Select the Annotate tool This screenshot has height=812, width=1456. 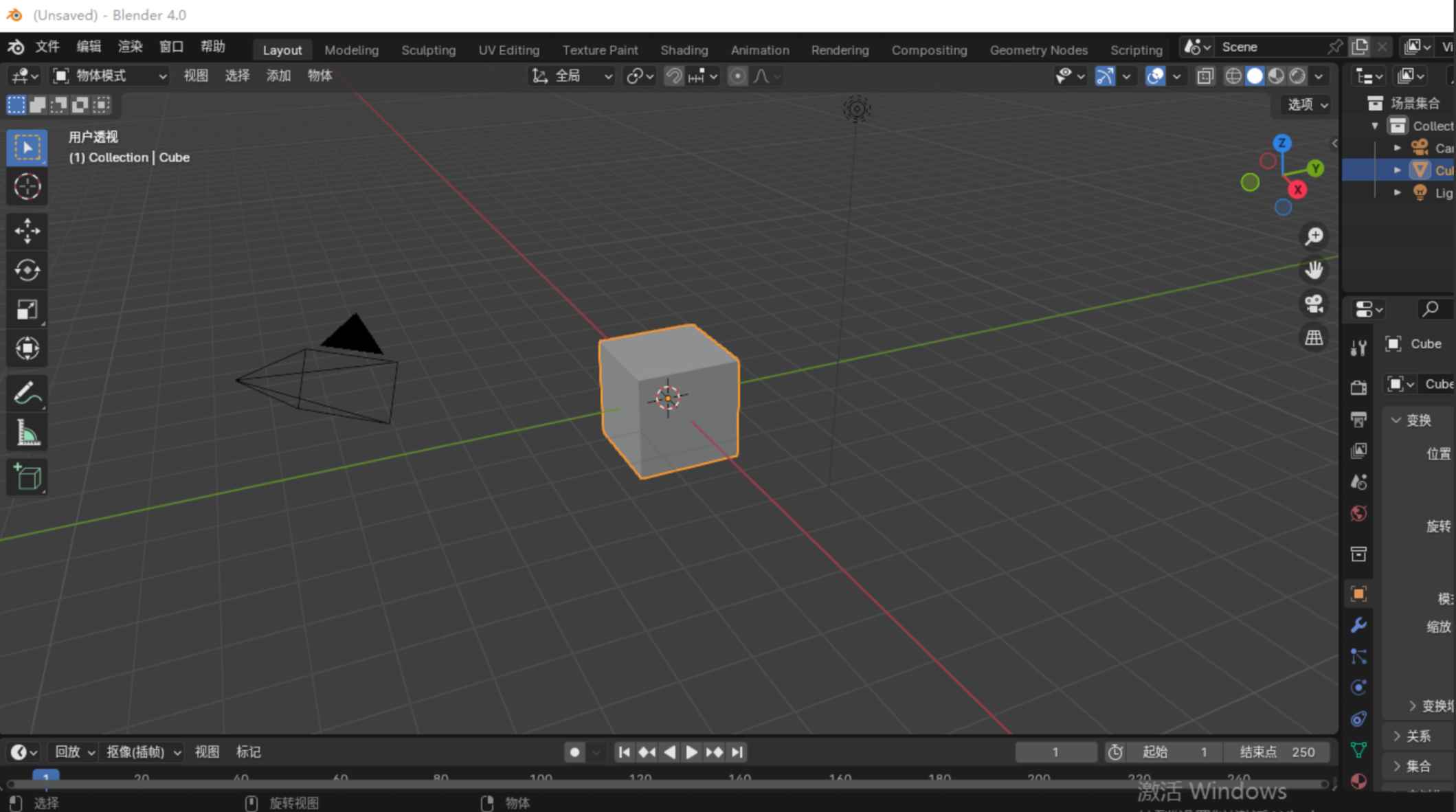27,392
